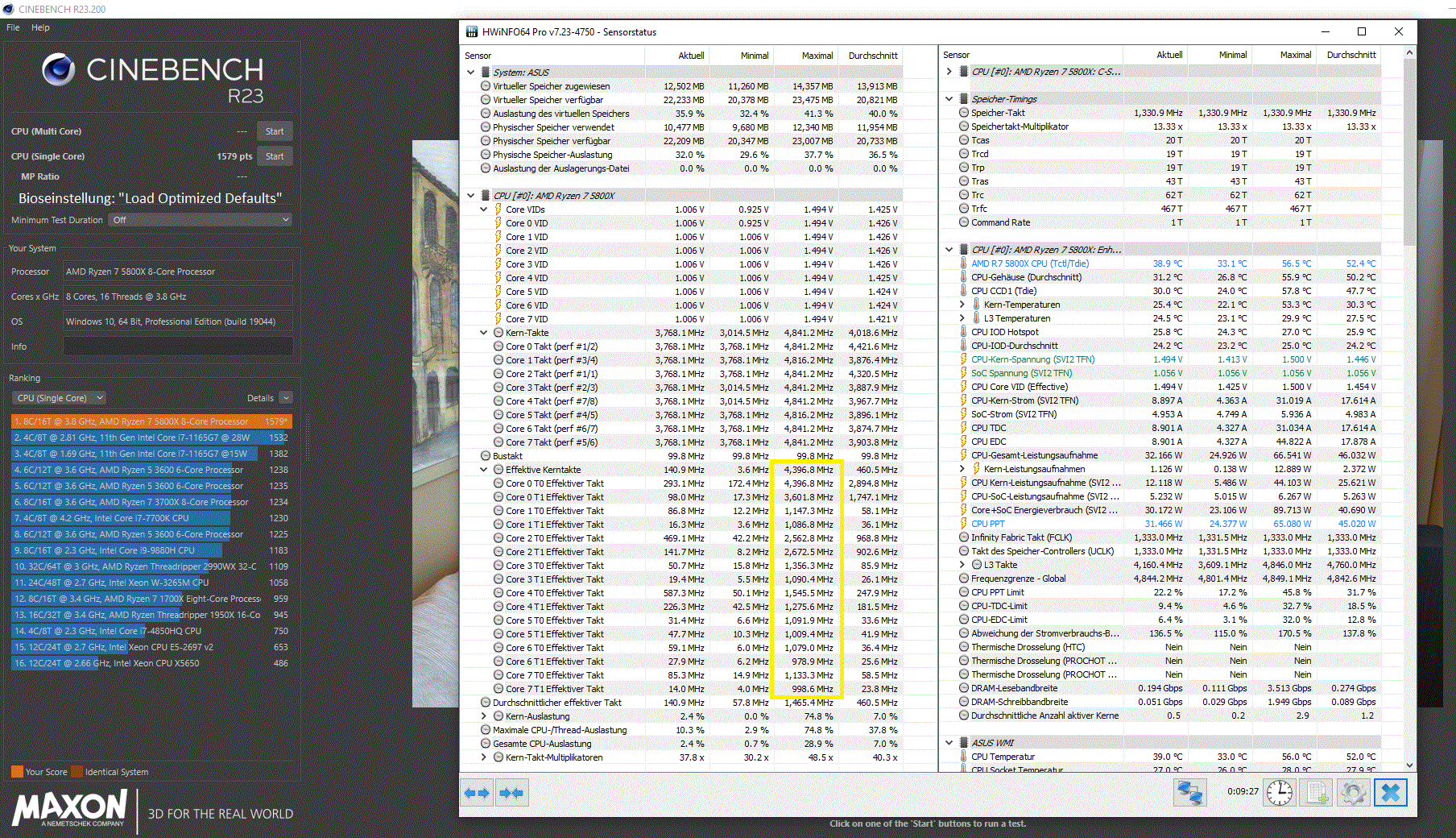Expand the L3 Takte node
Viewport: 1456px width, 838px height.
pos(962,565)
